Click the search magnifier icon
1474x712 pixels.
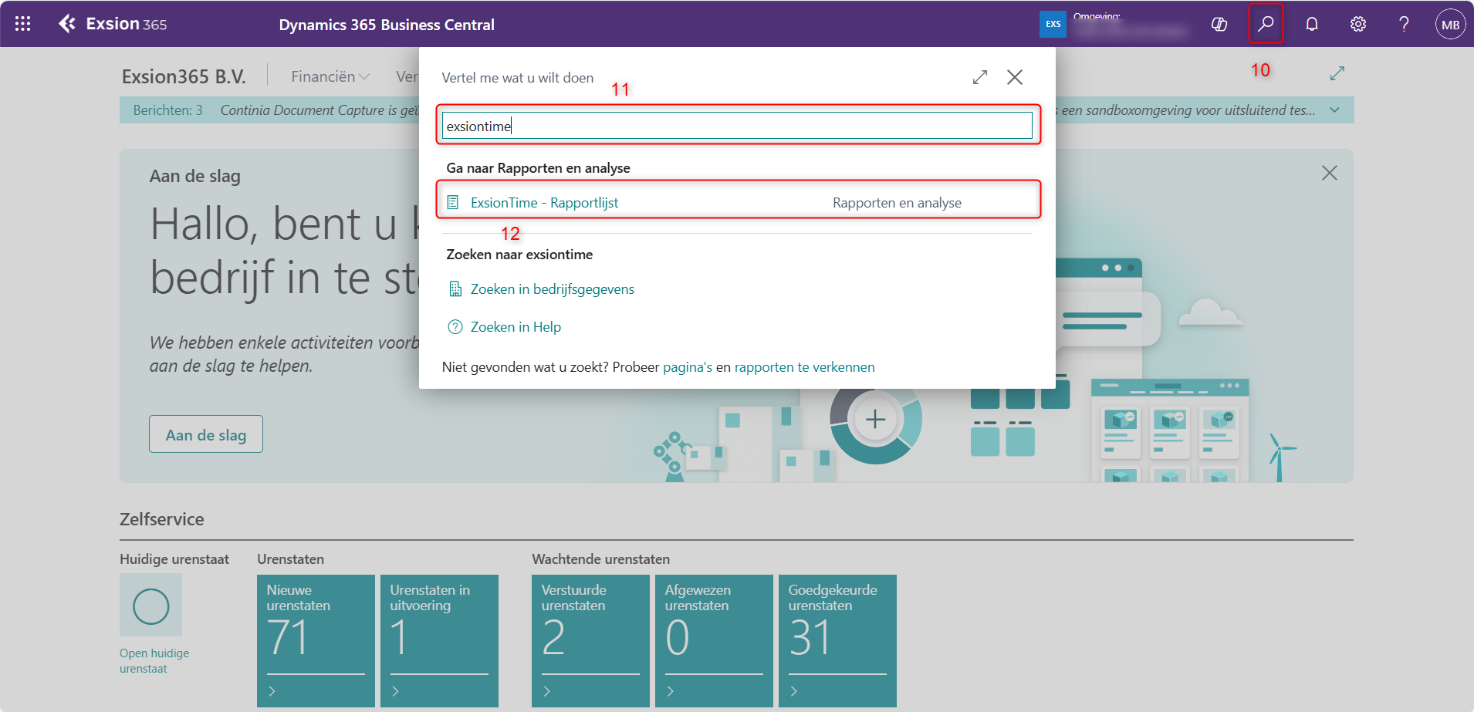click(1266, 24)
